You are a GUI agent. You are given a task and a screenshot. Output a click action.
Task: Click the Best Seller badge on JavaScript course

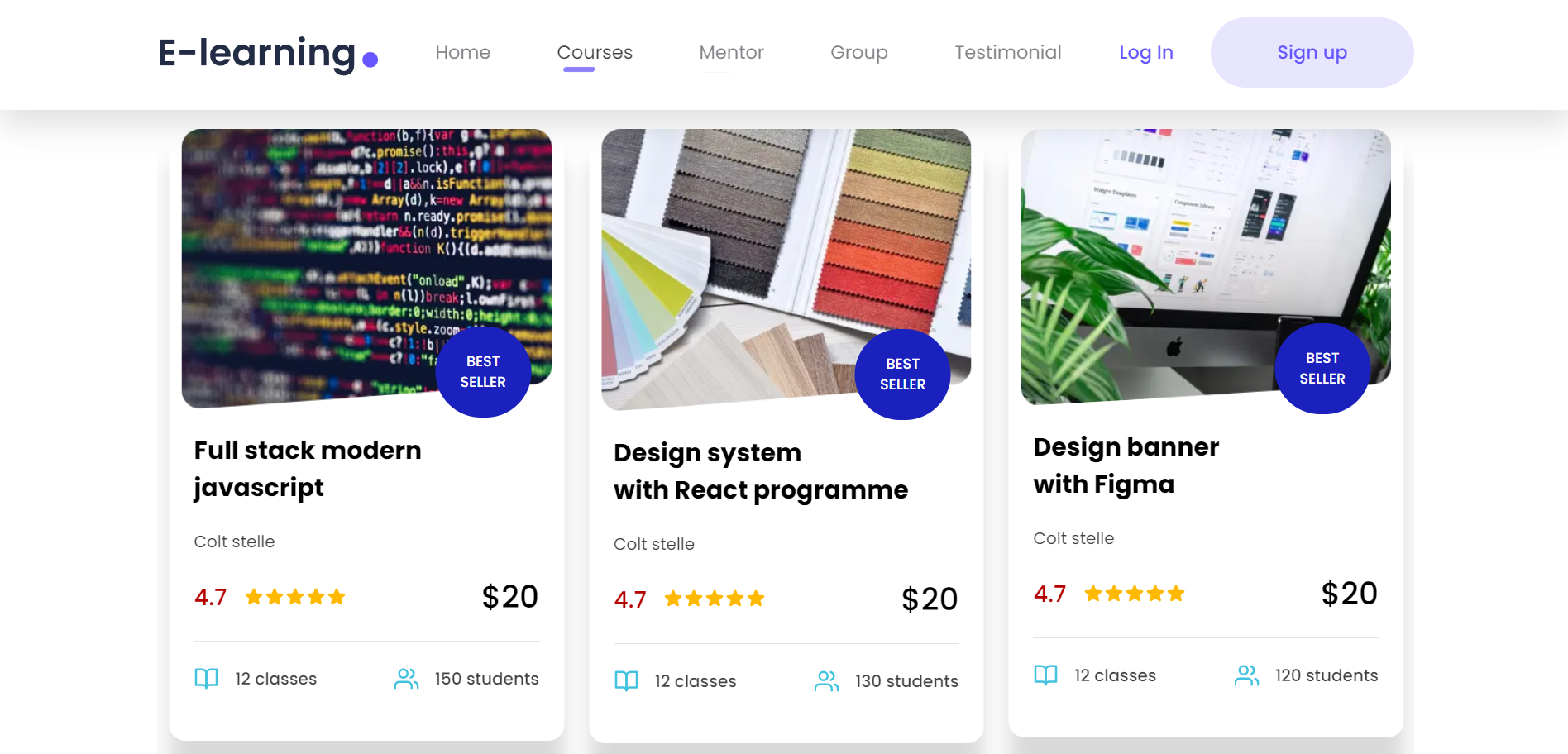[483, 371]
